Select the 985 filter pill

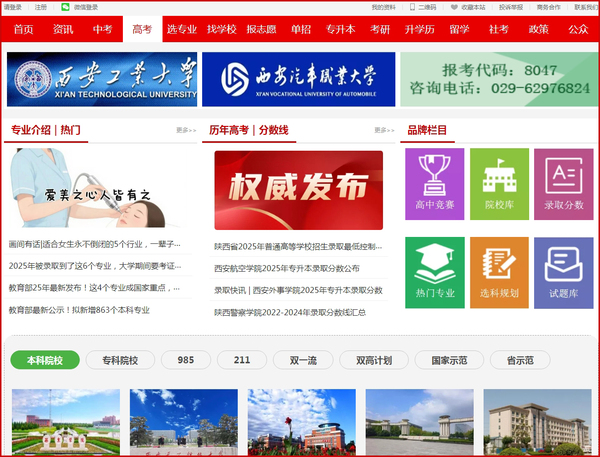(186, 360)
